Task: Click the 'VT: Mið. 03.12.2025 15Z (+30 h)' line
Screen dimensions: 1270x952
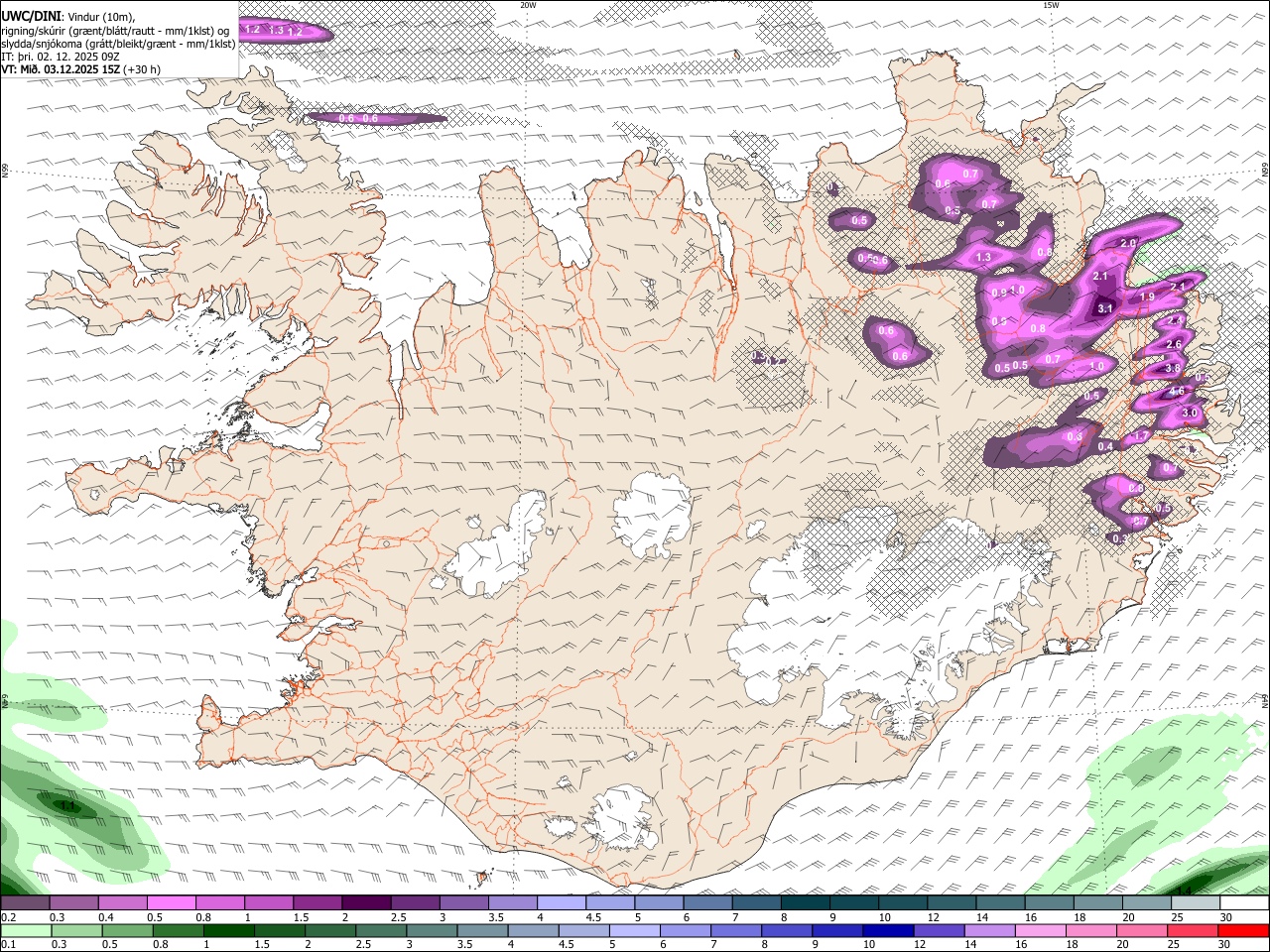Action: click(81, 69)
